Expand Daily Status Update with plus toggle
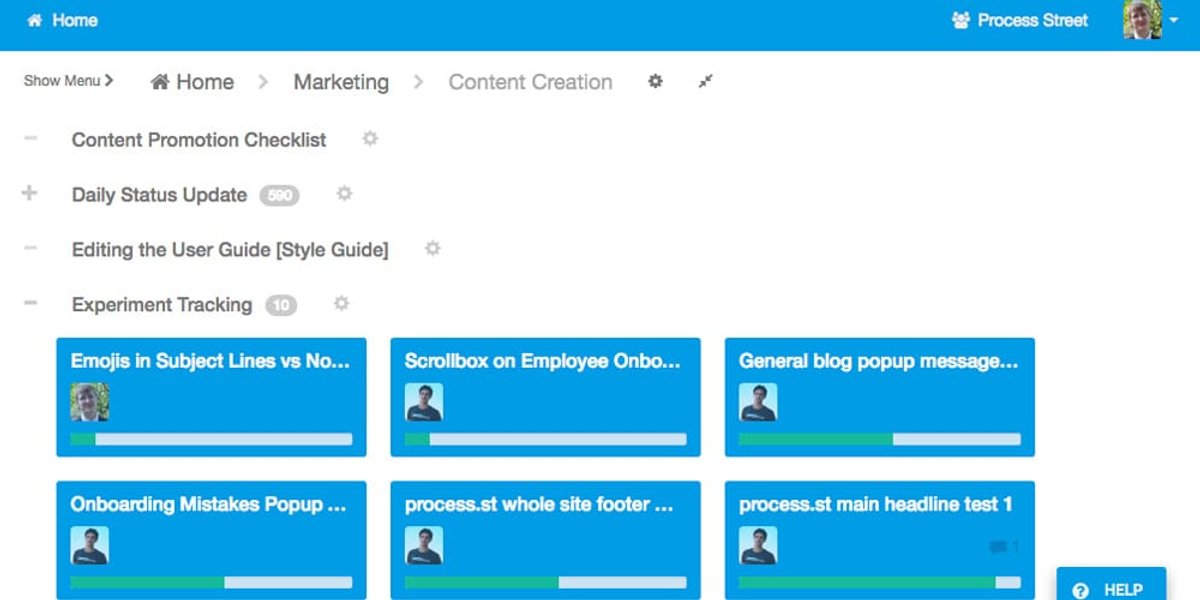Image resolution: width=1200 pixels, height=600 pixels. (x=29, y=194)
